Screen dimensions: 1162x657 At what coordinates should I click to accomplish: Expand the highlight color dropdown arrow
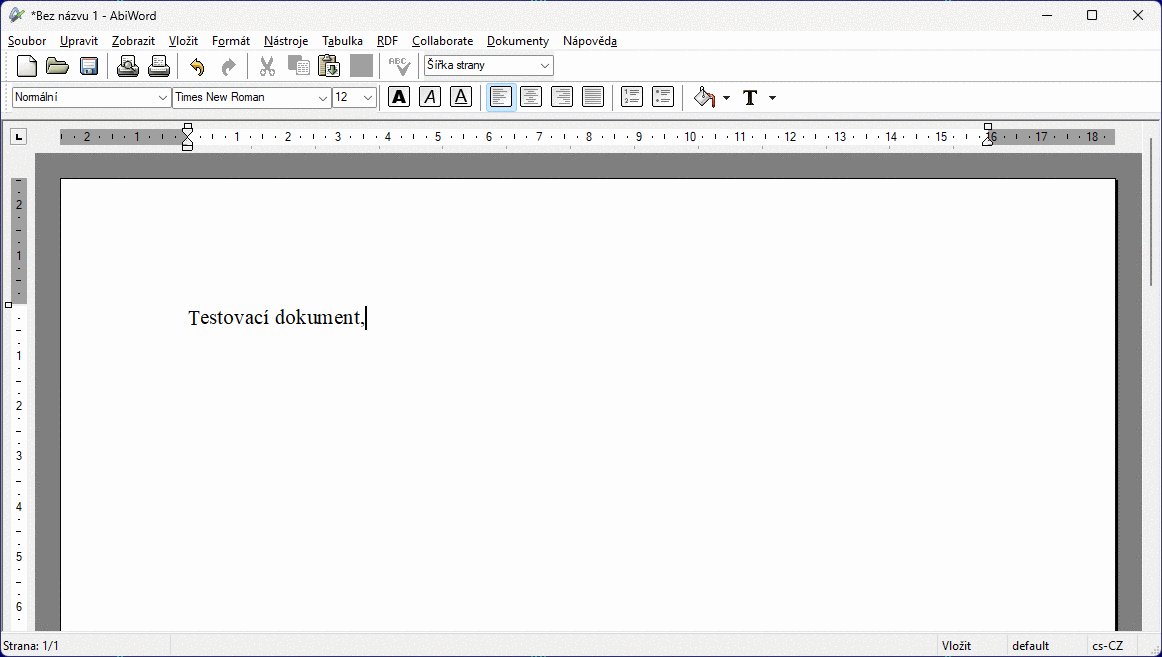726,98
